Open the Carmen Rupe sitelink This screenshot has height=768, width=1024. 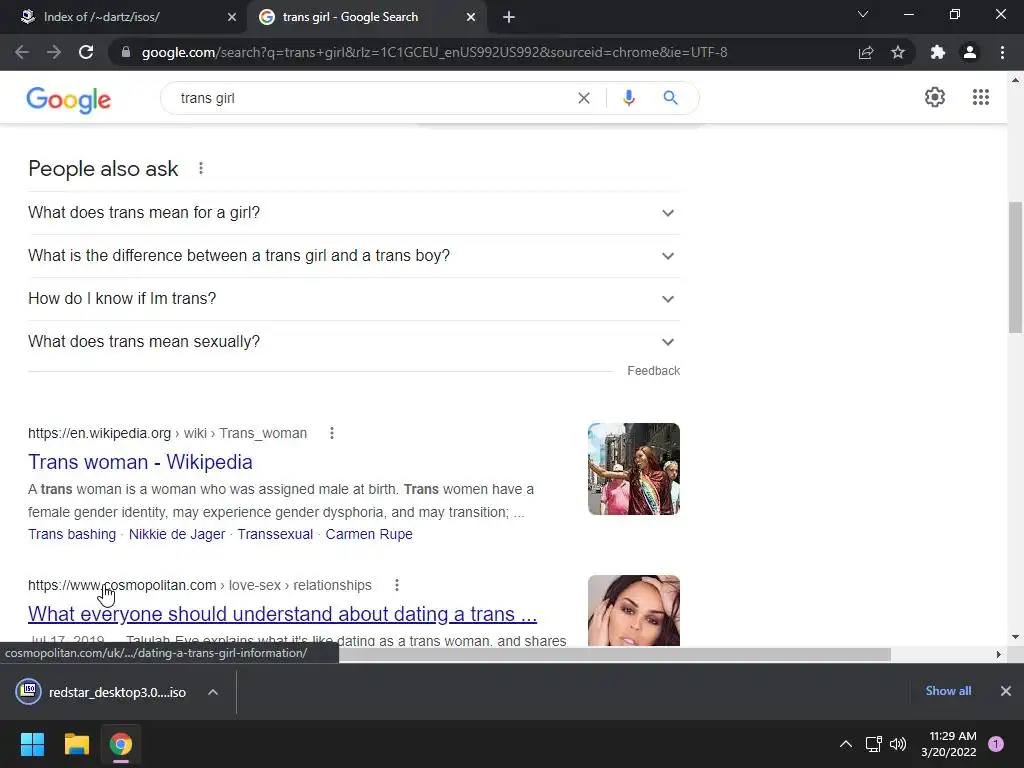coord(369,534)
